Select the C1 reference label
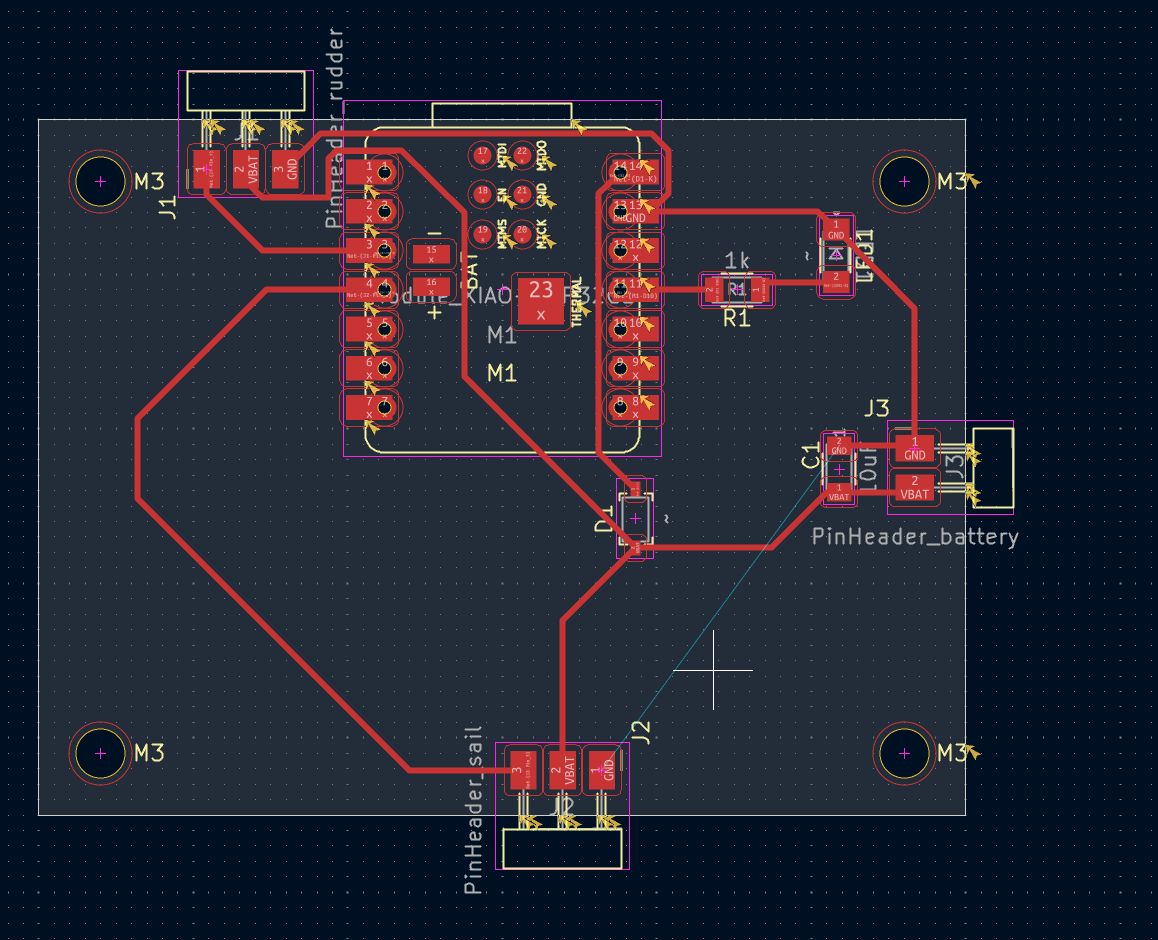1158x940 pixels. point(811,455)
